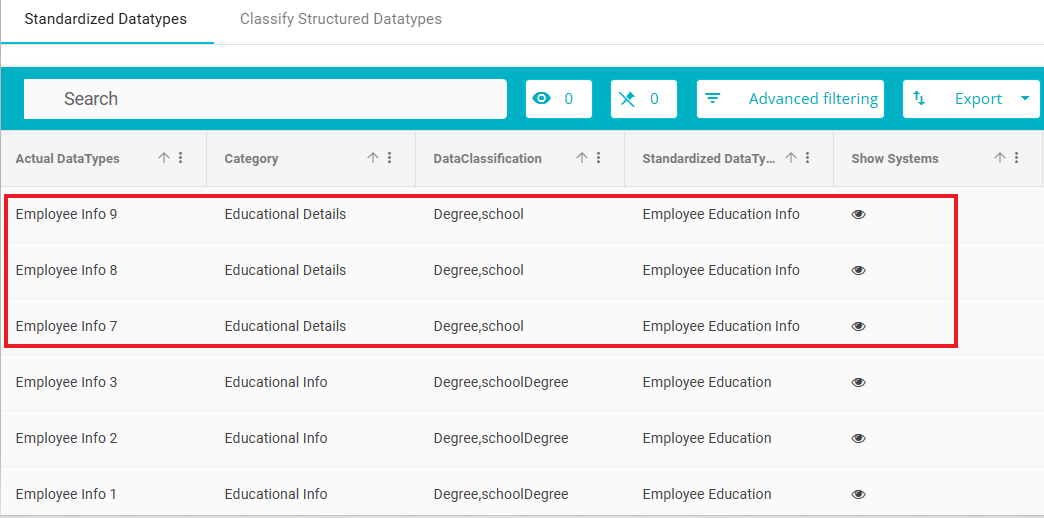Select the Standardized Datatypes tab
Screen dimensions: 1044x518
(106, 19)
